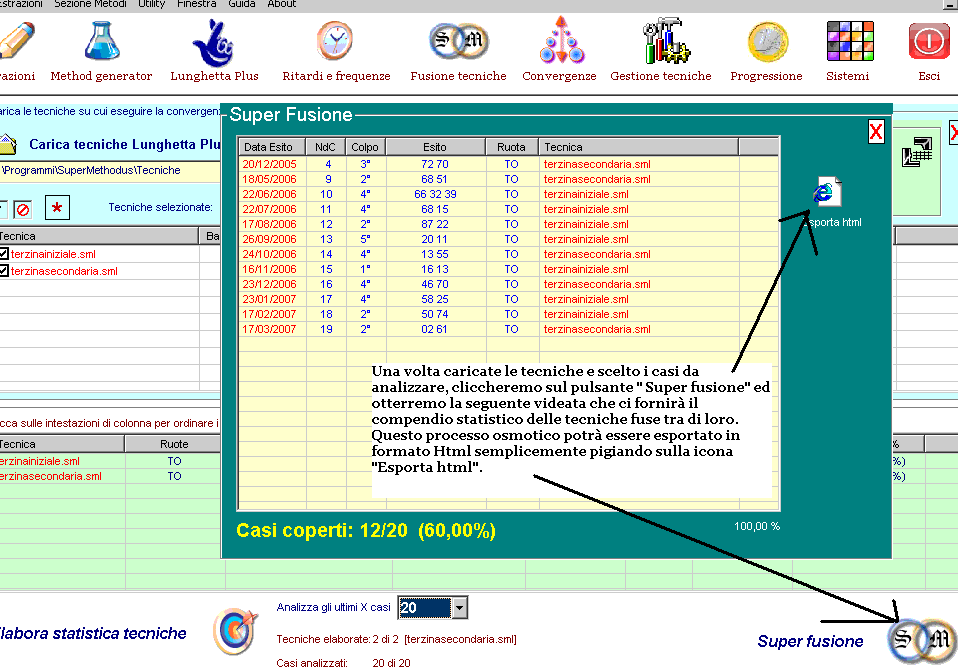
Task: Open the pencil Estrazioni toolbar icon
Action: click(x=16, y=40)
